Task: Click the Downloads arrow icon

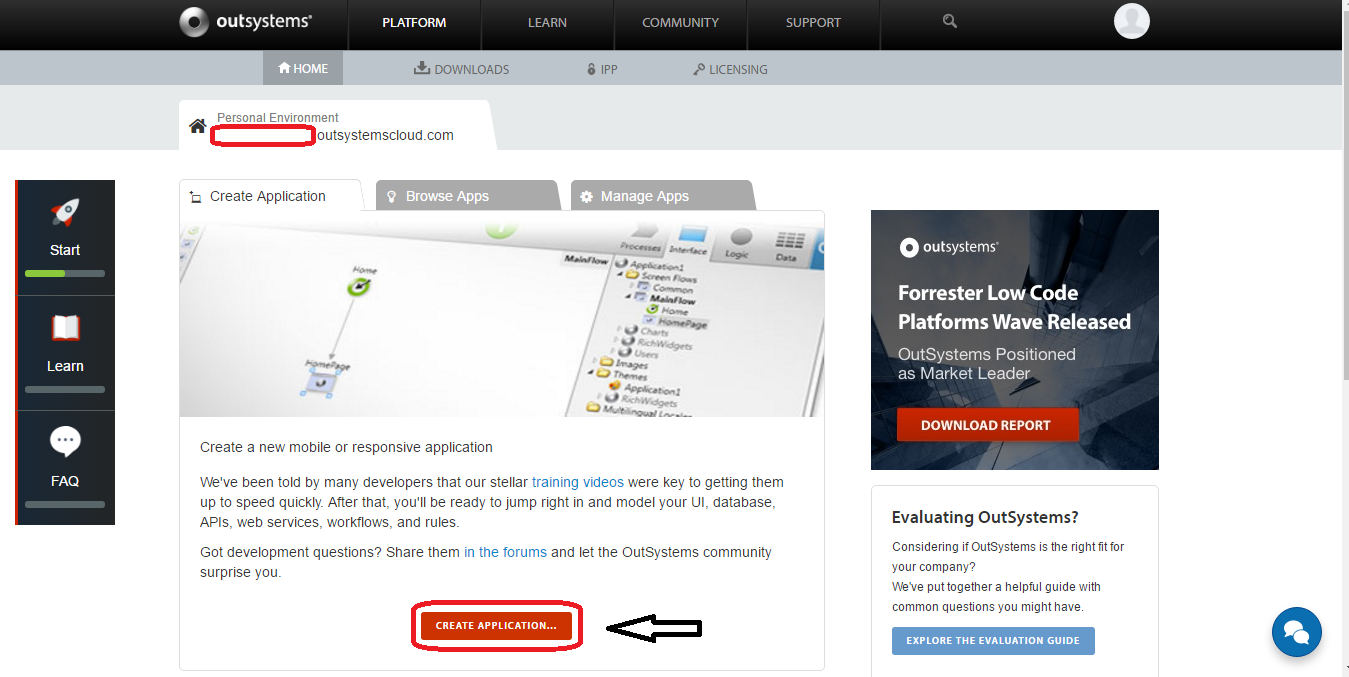Action: (x=422, y=68)
